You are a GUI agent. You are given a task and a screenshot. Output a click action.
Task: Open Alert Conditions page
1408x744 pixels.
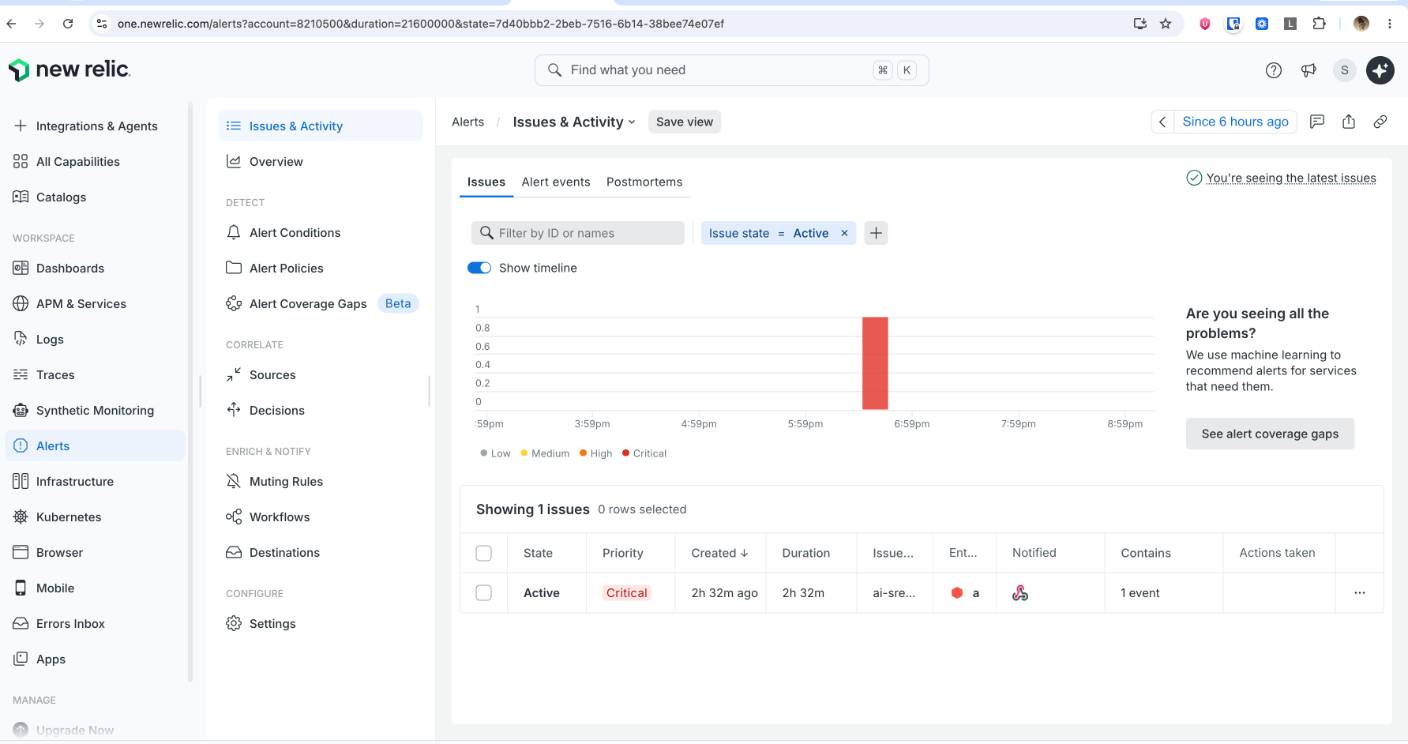[x=320, y=233]
